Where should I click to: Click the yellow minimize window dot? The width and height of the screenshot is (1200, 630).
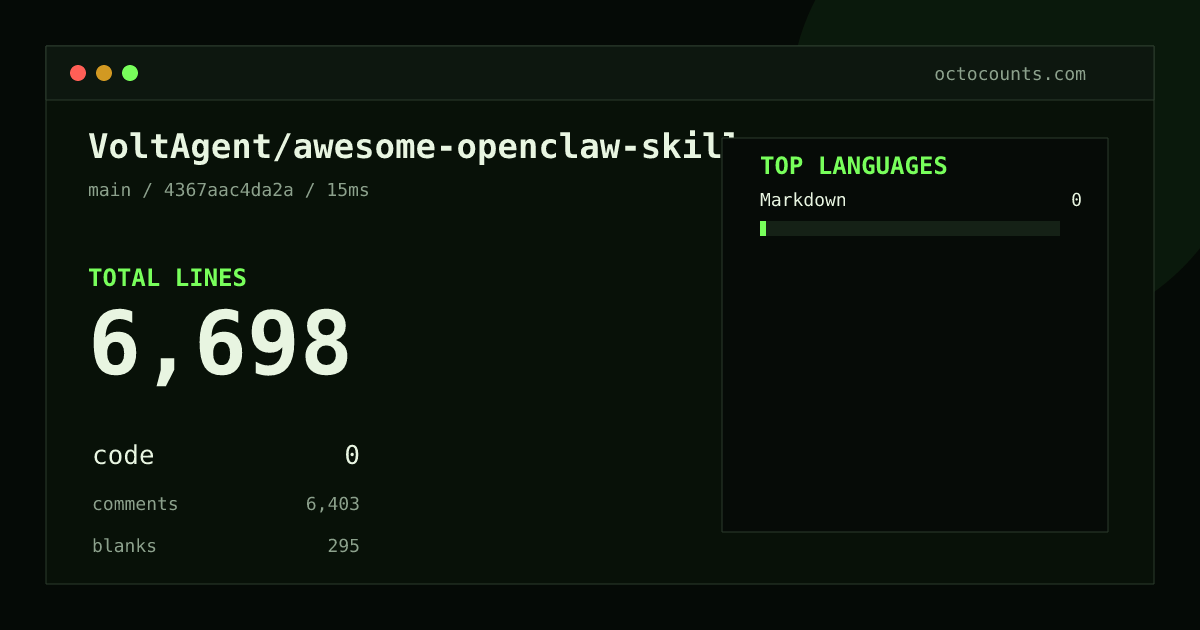tap(104, 73)
